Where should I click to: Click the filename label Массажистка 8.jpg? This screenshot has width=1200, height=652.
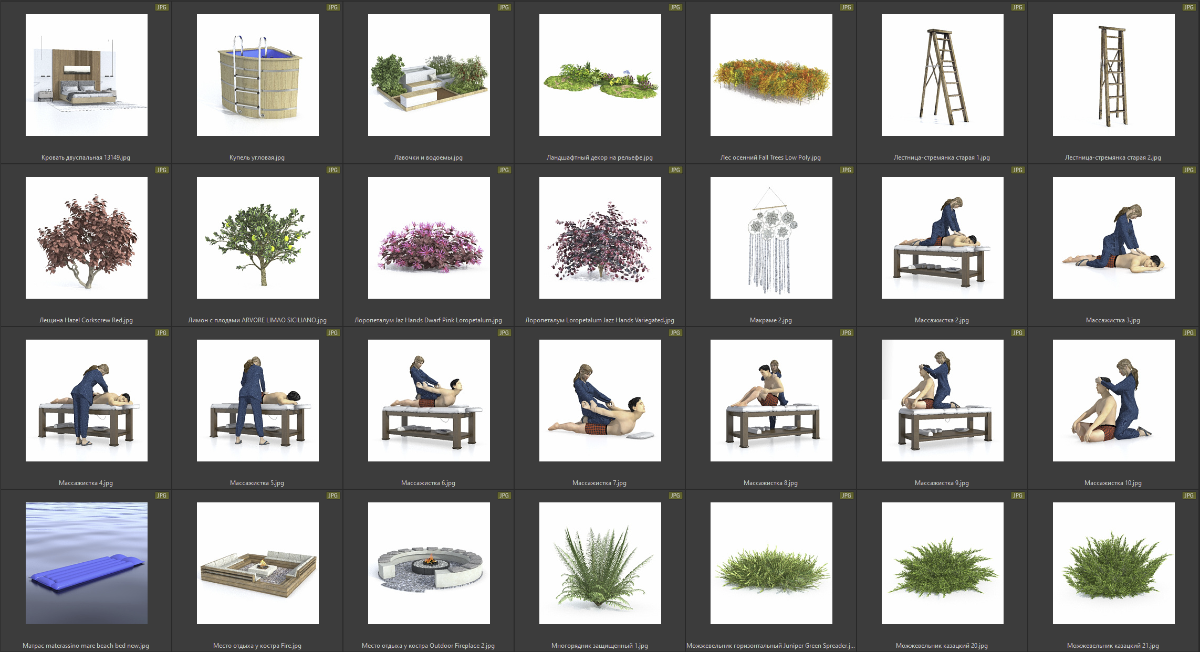pyautogui.click(x=771, y=483)
